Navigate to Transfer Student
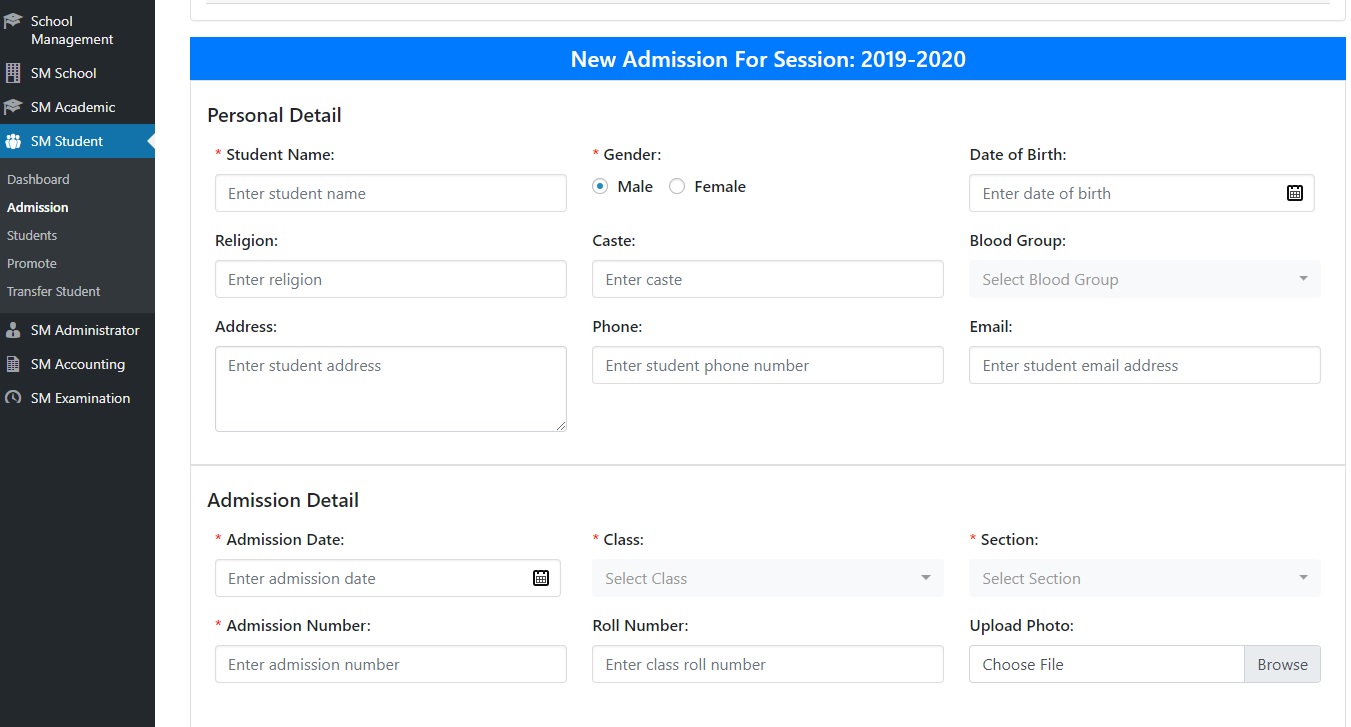 point(53,291)
